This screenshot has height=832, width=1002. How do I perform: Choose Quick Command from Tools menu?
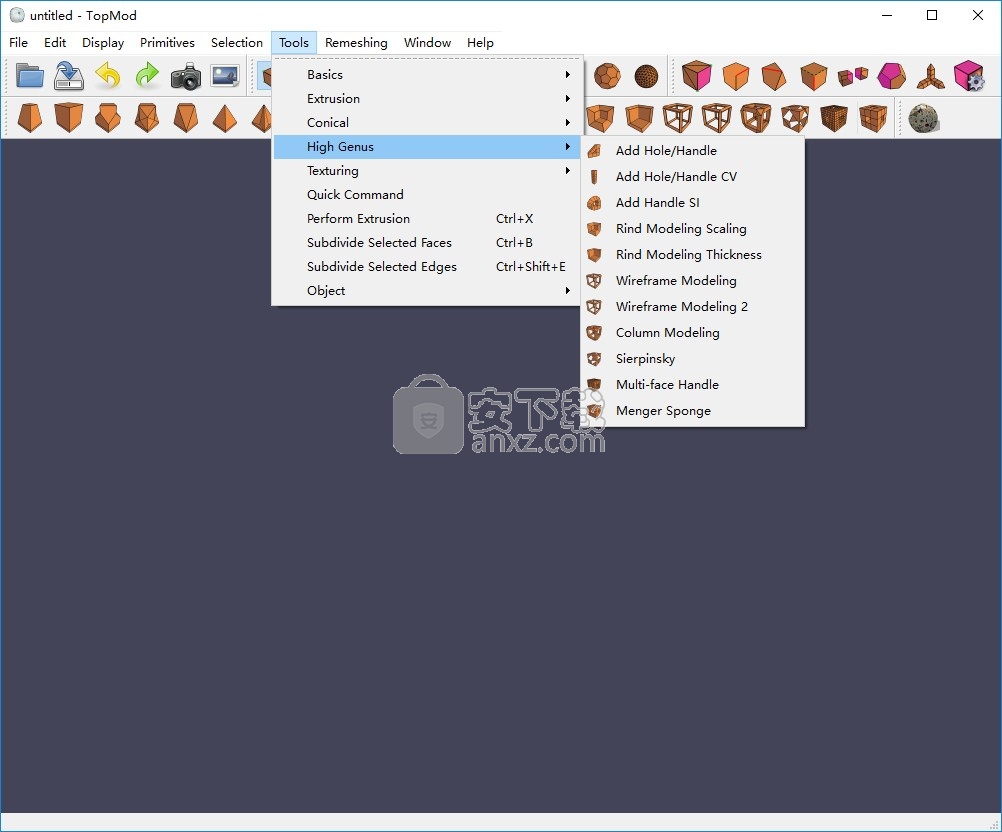coord(428,195)
